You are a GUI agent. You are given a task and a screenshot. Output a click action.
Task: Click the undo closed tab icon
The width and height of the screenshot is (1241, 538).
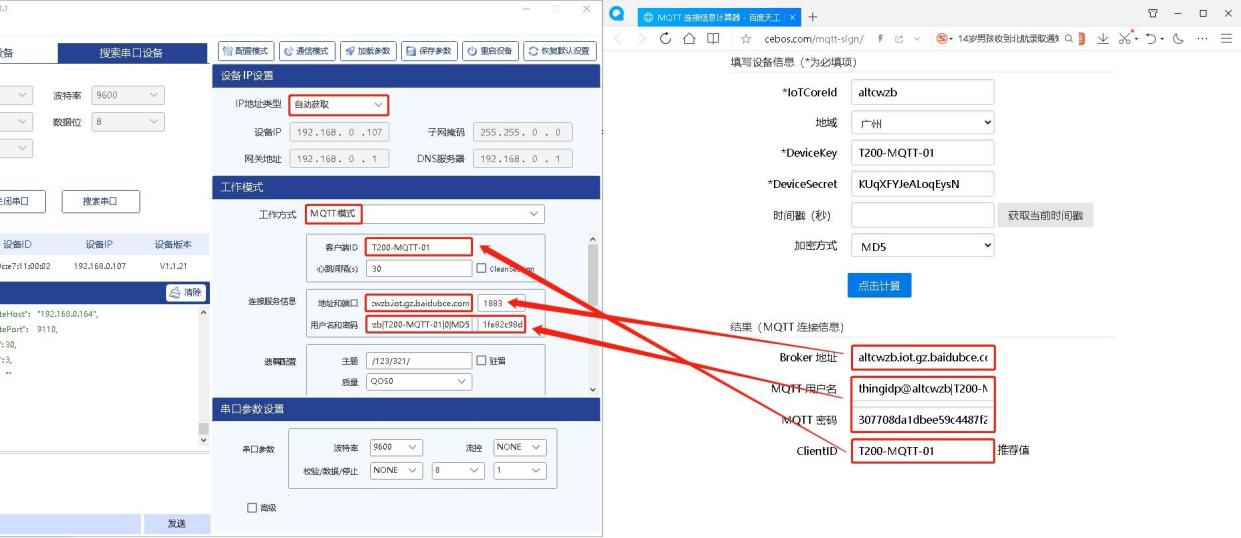[1150, 39]
